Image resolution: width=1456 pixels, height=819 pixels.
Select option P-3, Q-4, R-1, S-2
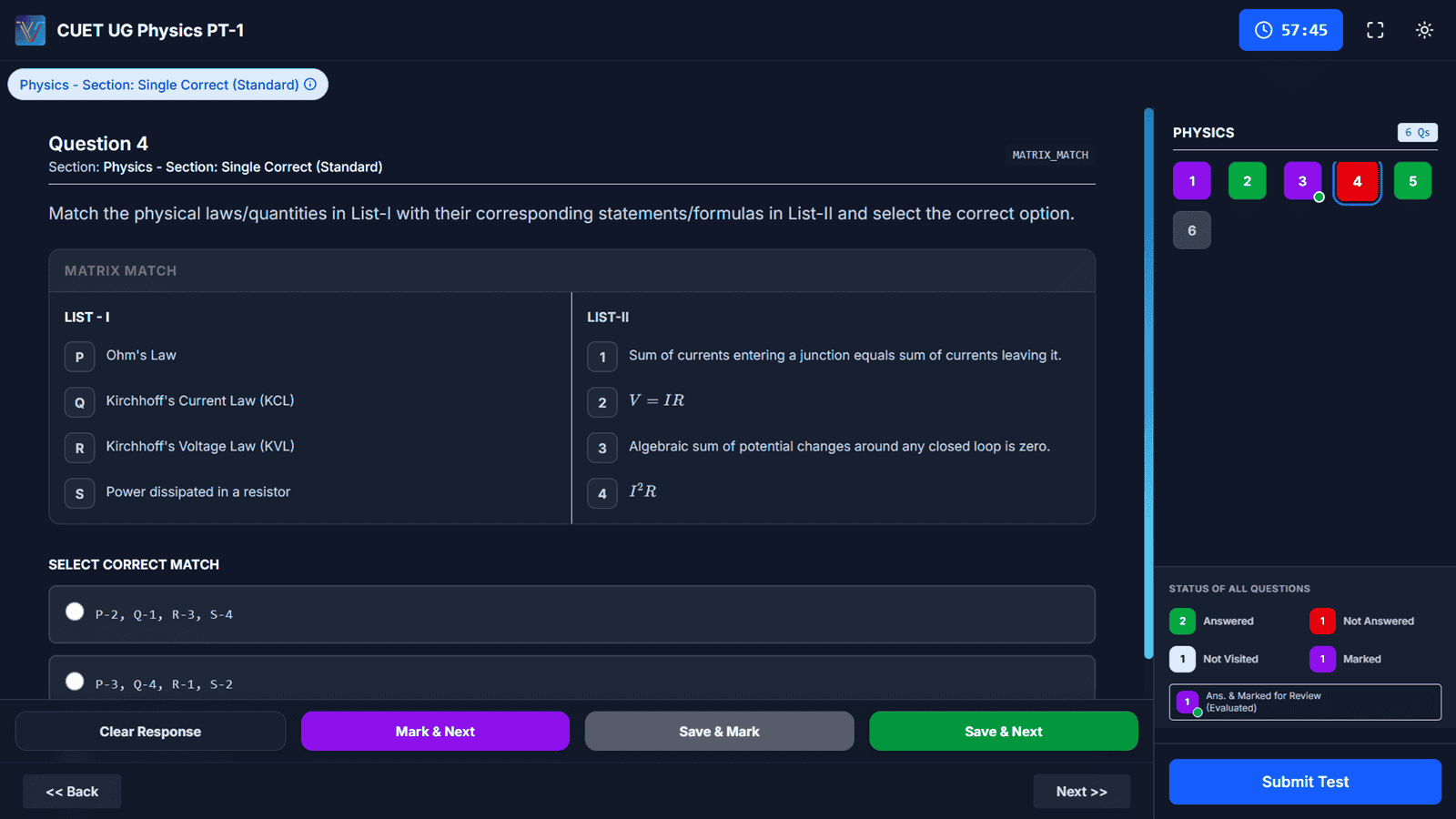[75, 682]
